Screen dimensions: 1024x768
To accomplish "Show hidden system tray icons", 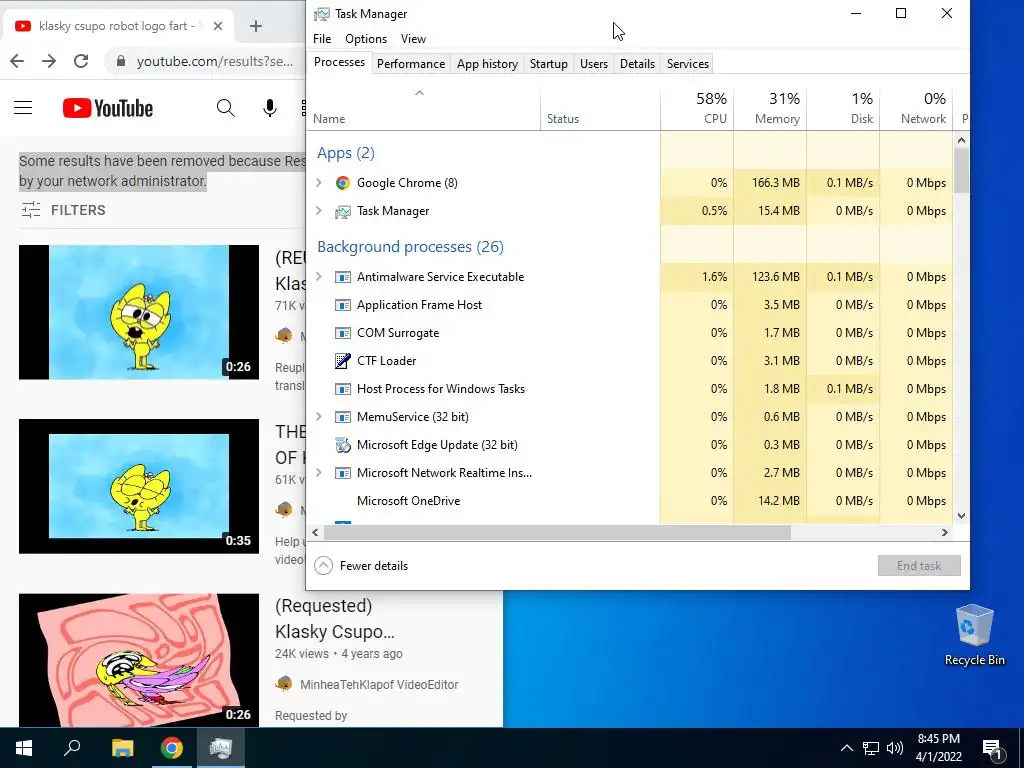I will pyautogui.click(x=846, y=748).
